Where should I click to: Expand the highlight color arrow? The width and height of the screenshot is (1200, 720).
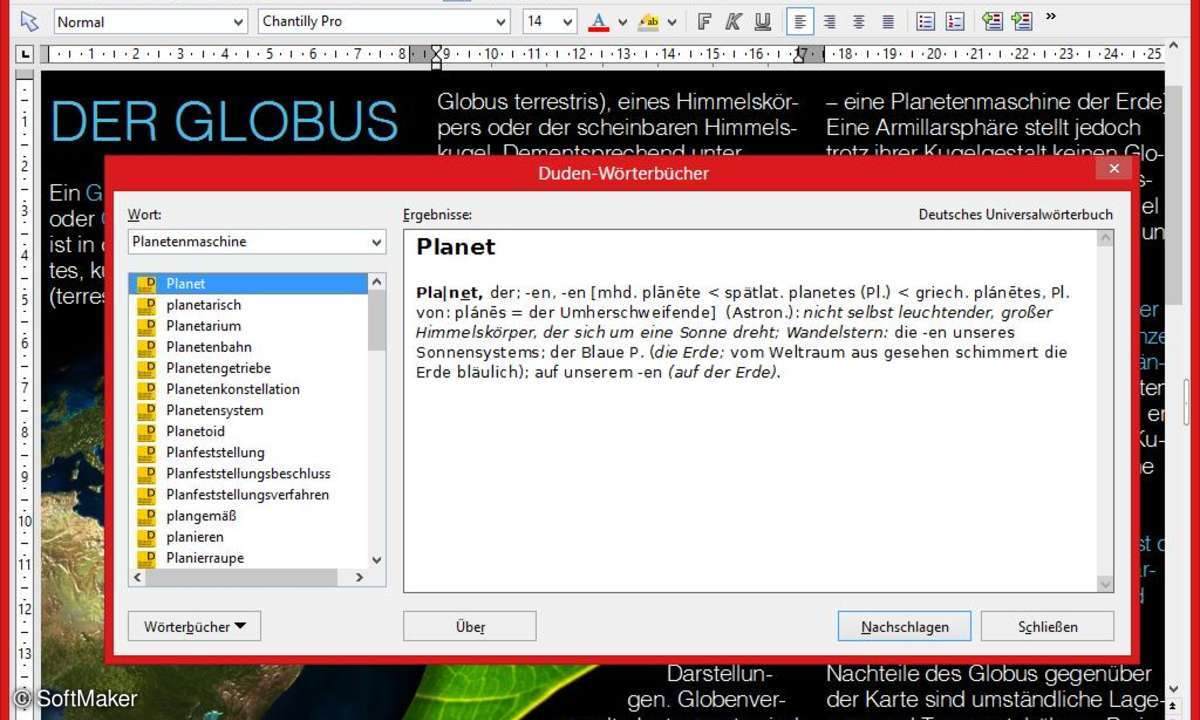coord(672,22)
